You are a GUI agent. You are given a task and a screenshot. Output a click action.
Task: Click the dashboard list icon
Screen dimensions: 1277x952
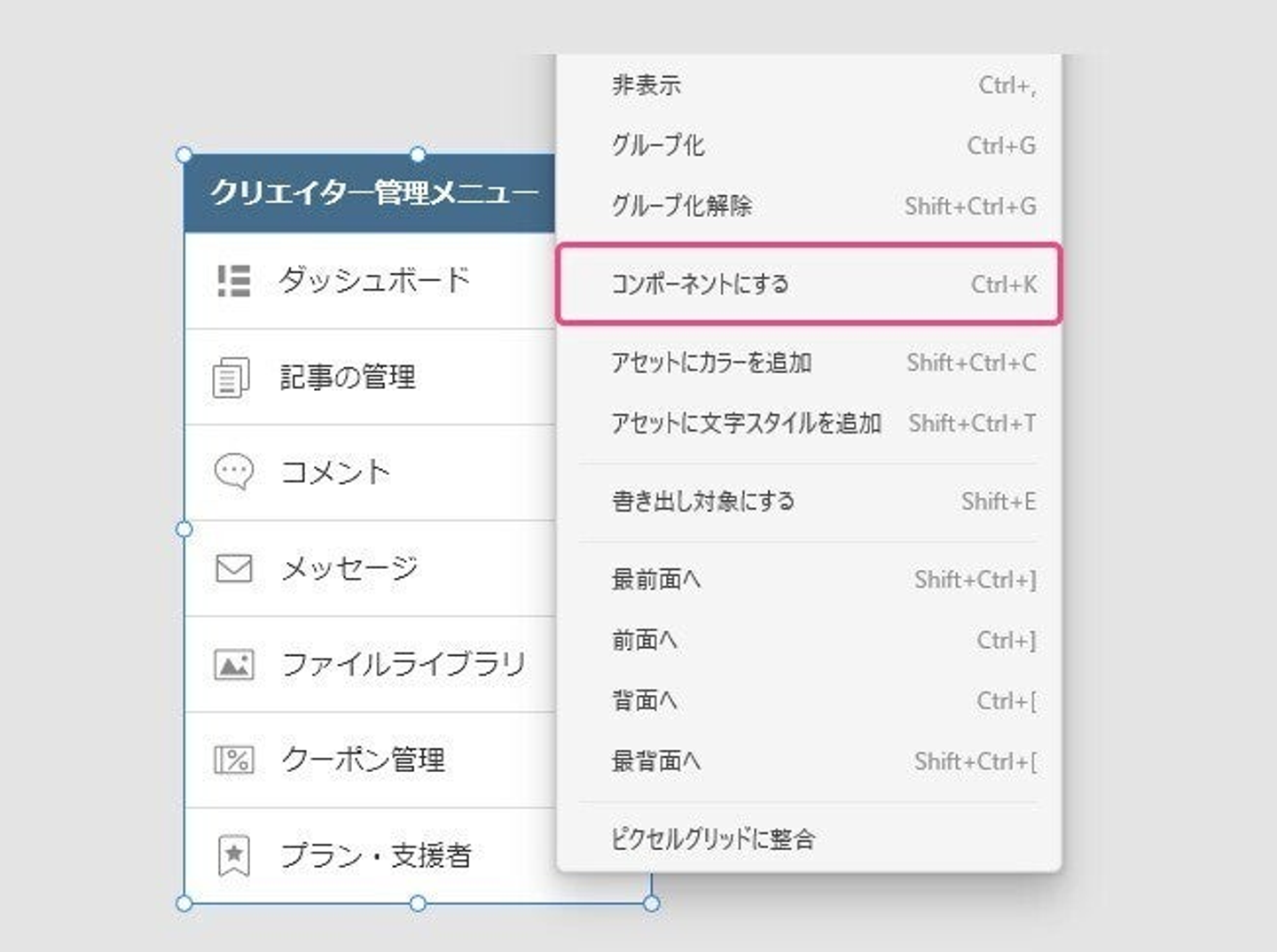234,281
